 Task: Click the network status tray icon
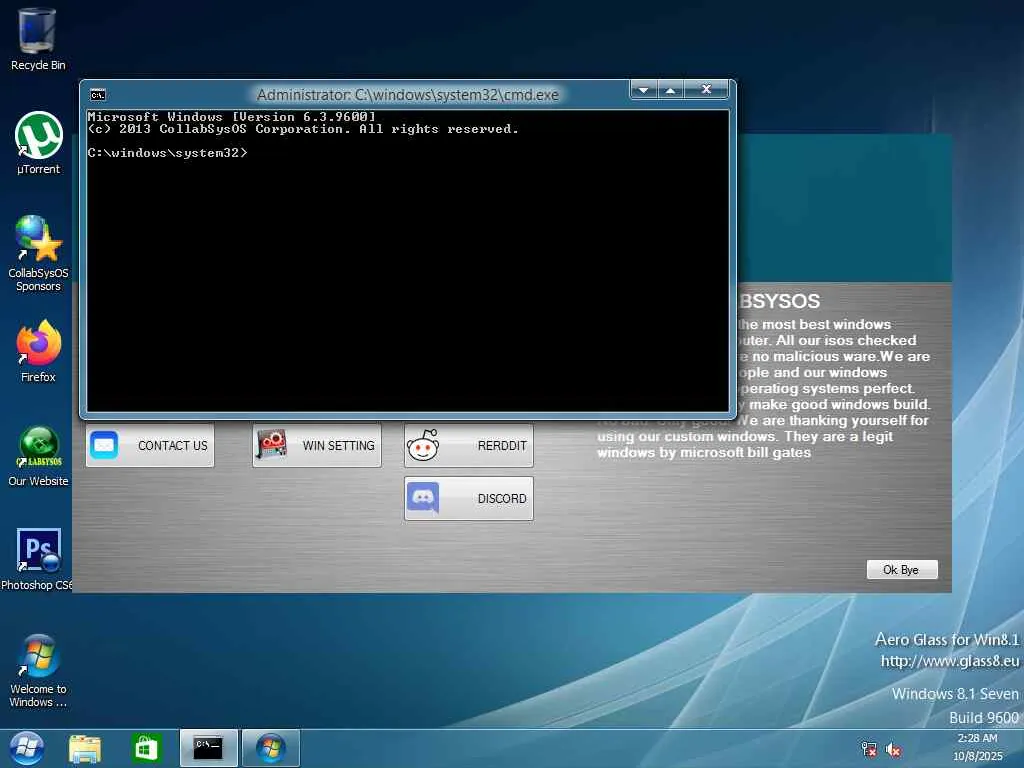pyautogui.click(x=869, y=750)
